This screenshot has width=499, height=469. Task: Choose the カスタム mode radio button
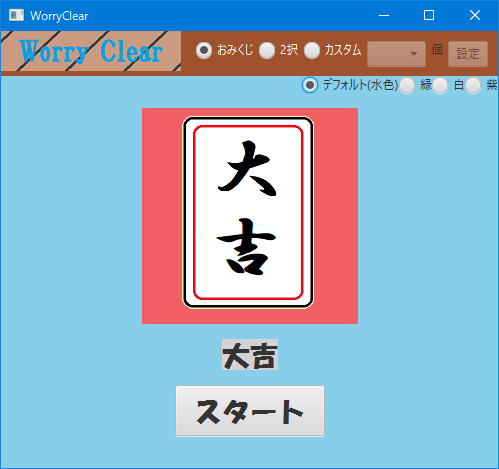click(x=312, y=51)
